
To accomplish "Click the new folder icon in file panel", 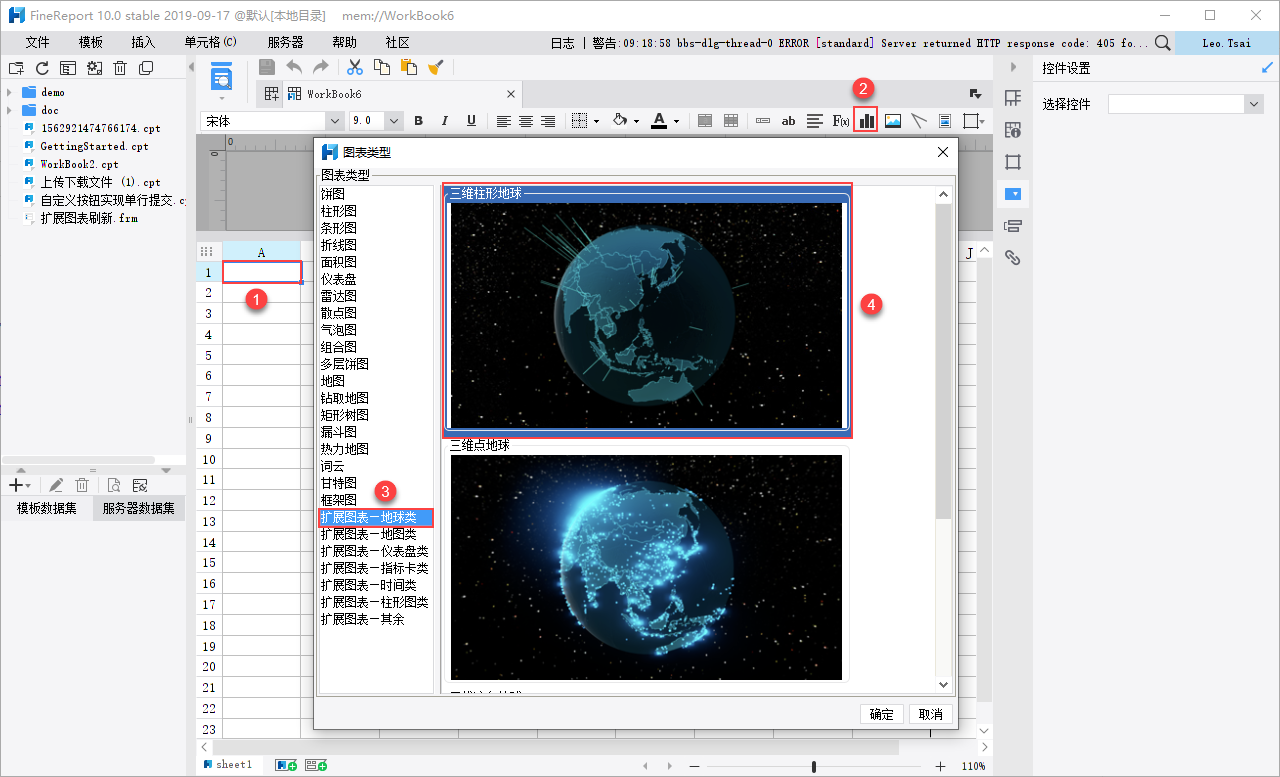I will click(x=16, y=68).
